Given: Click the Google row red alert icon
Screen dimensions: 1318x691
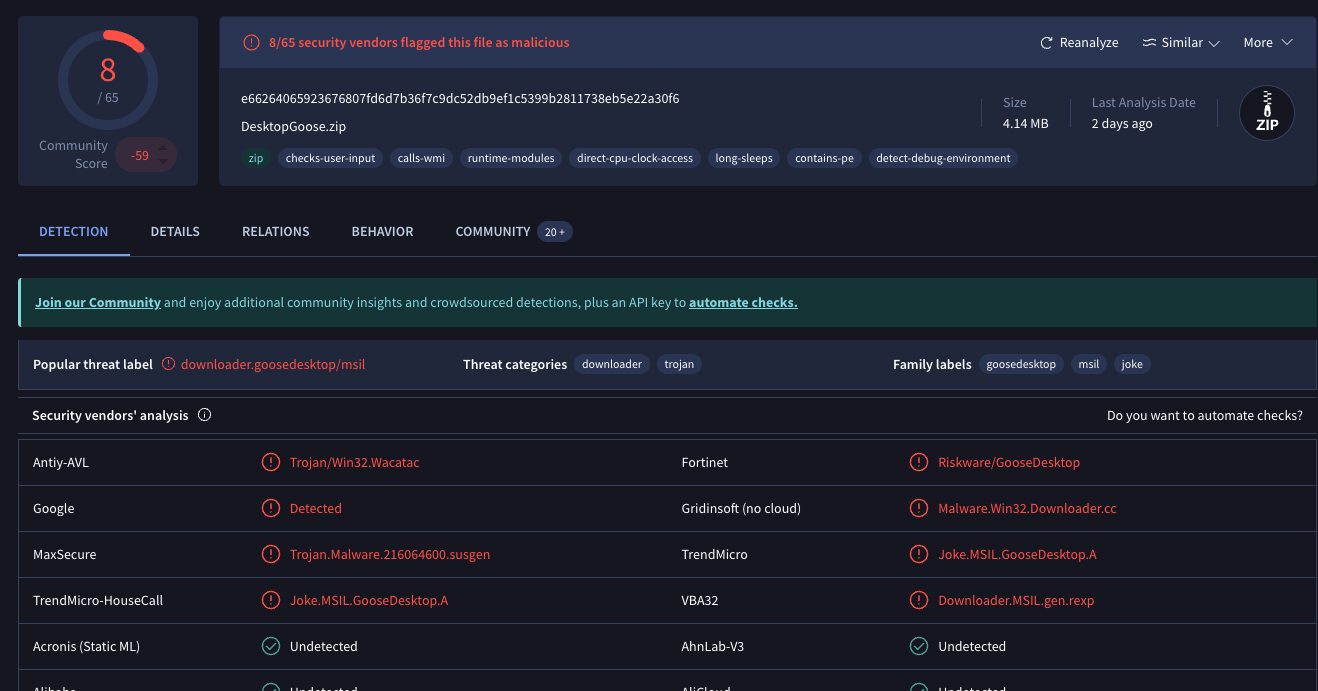Looking at the screenshot, I should click(x=270, y=508).
